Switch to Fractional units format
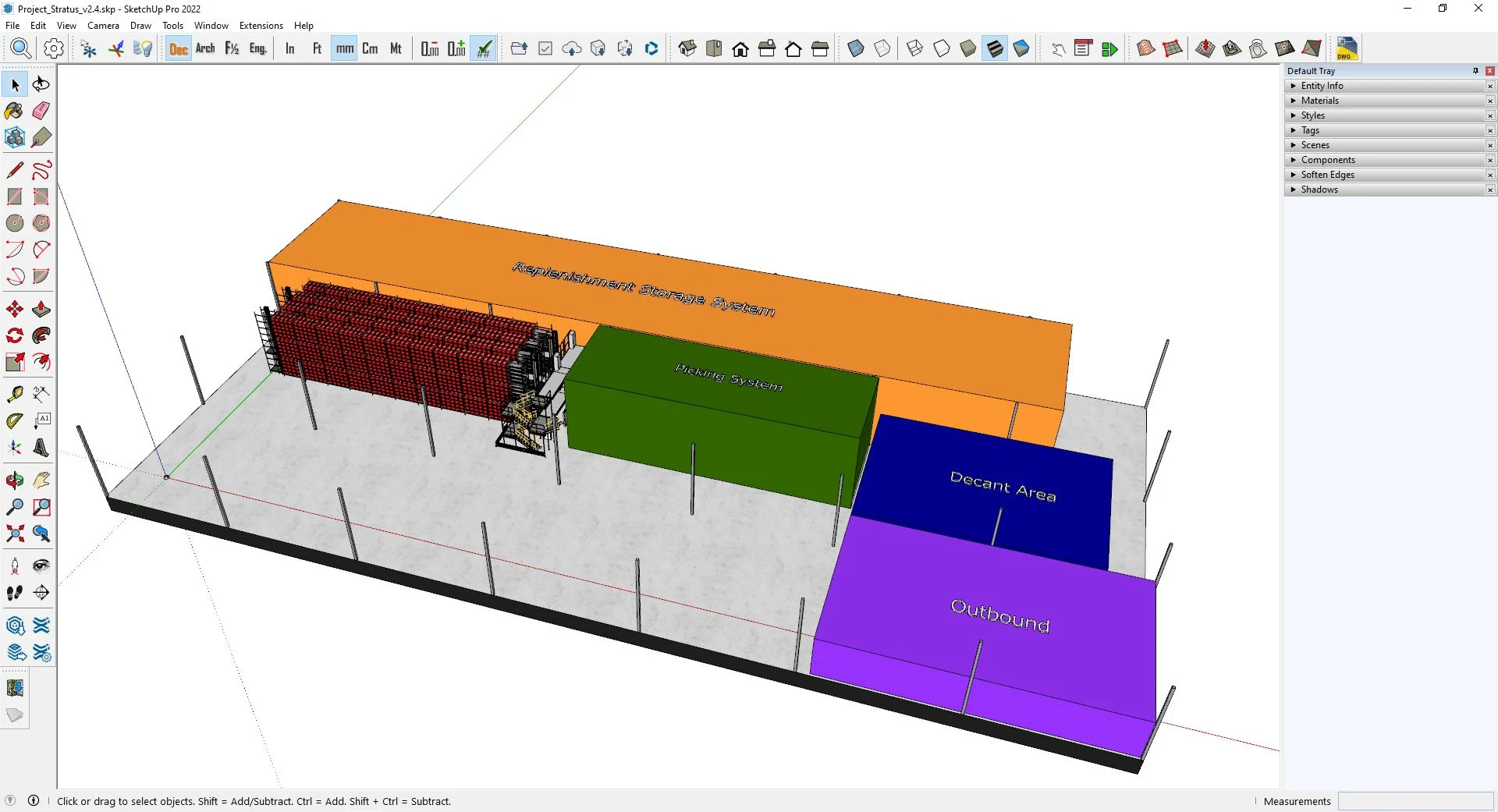The image size is (1498, 812). click(x=232, y=48)
